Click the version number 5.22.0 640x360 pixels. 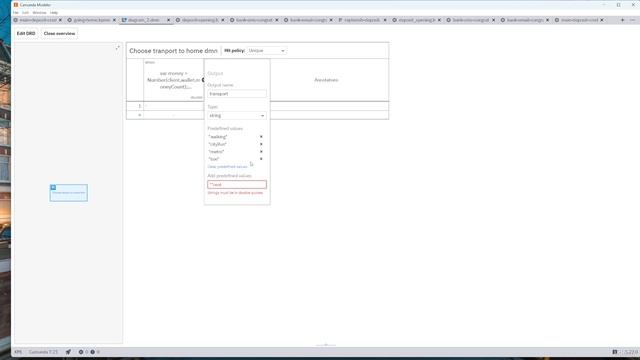(x=631, y=352)
